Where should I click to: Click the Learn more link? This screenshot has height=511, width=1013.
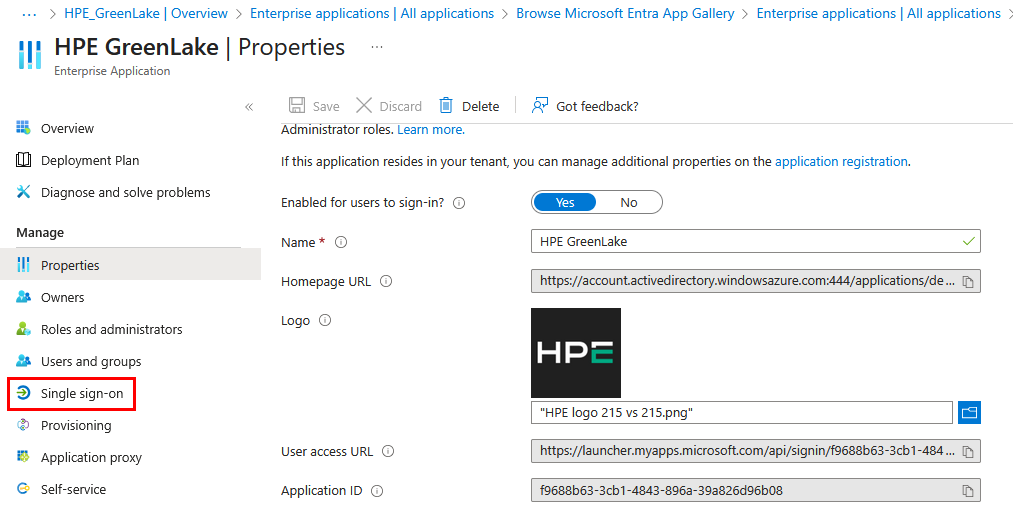click(x=429, y=130)
